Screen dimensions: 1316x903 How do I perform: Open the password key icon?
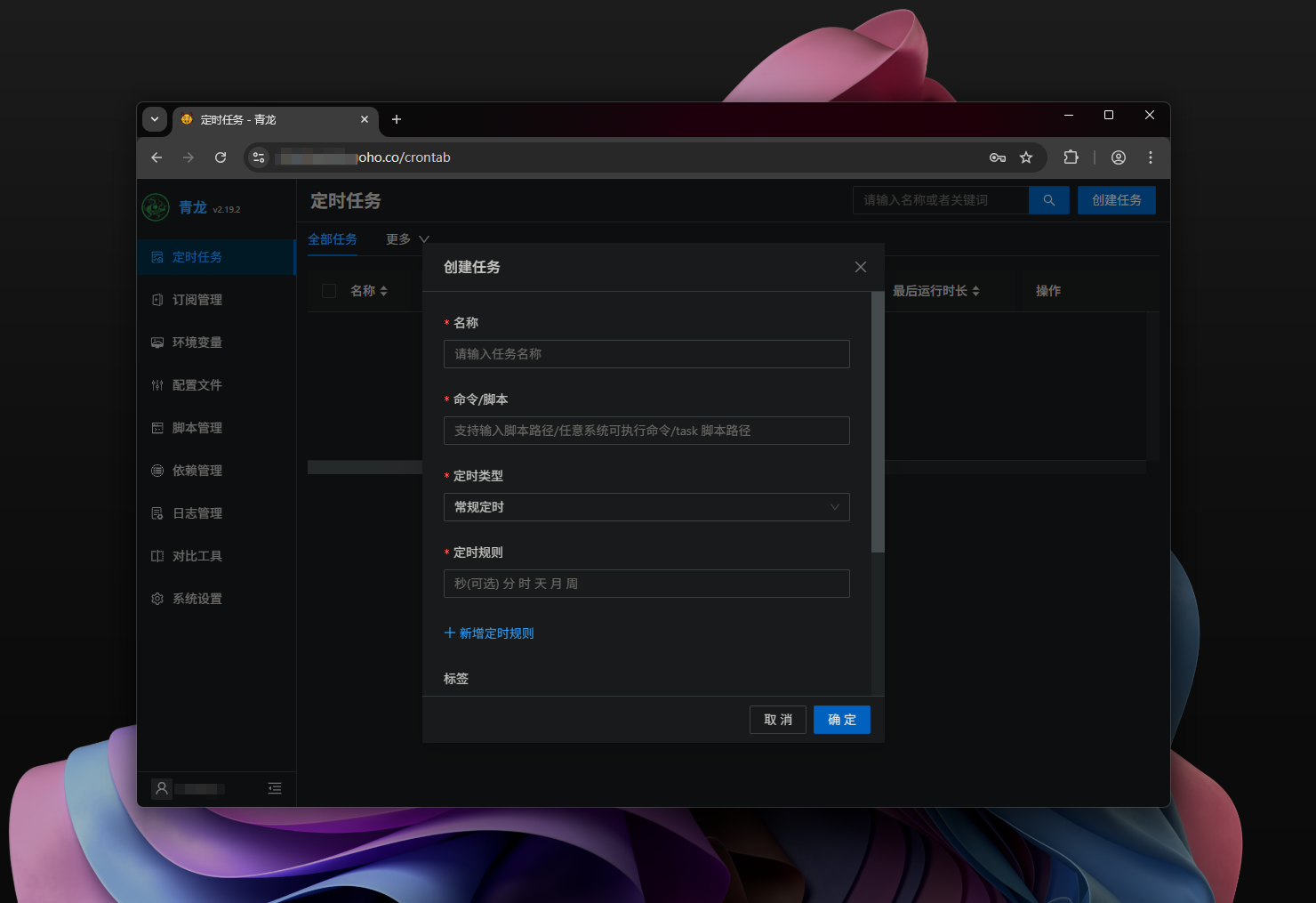click(x=998, y=157)
